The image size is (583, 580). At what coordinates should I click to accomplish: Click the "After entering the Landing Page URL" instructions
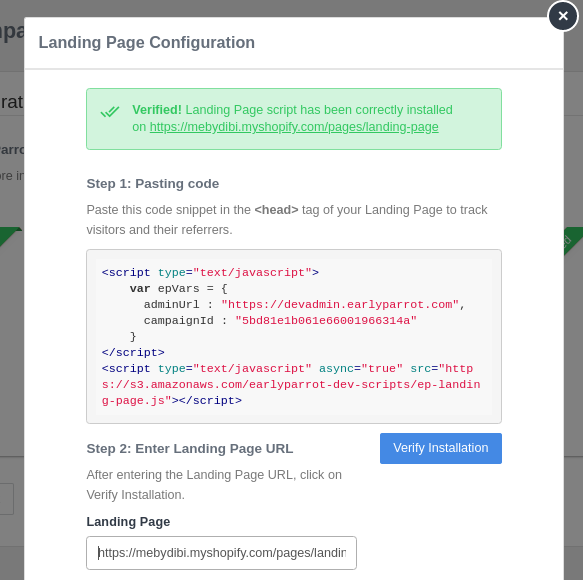coord(214,485)
